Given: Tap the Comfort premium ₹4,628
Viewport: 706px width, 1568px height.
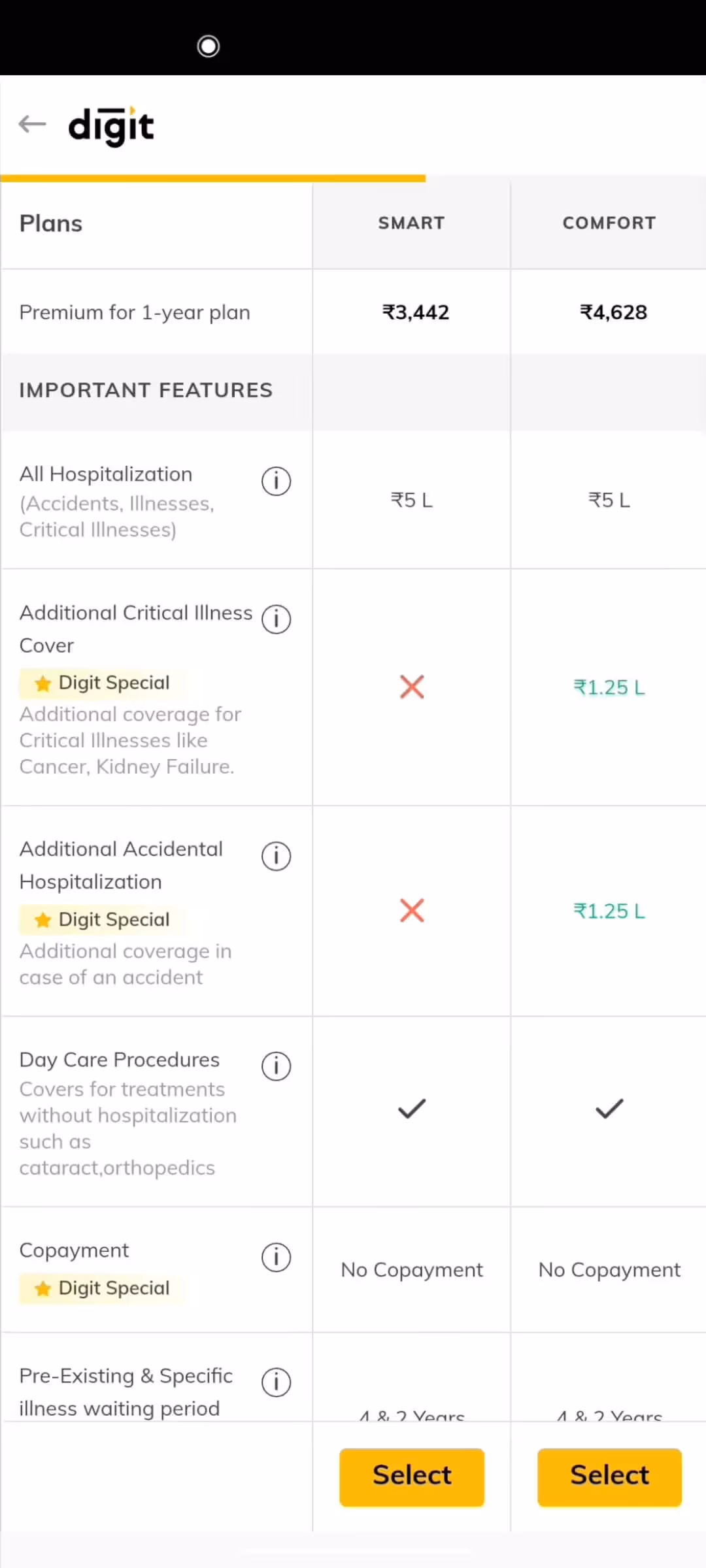Looking at the screenshot, I should (x=613, y=312).
